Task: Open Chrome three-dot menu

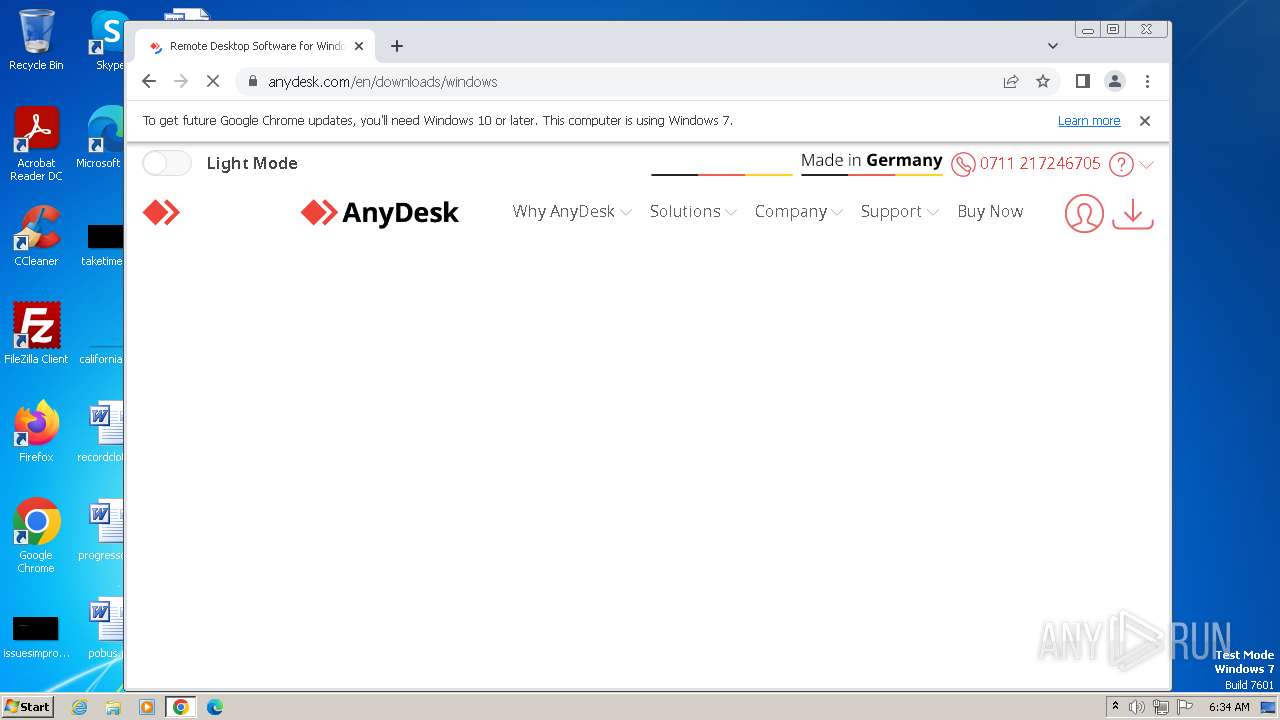Action: click(x=1147, y=81)
